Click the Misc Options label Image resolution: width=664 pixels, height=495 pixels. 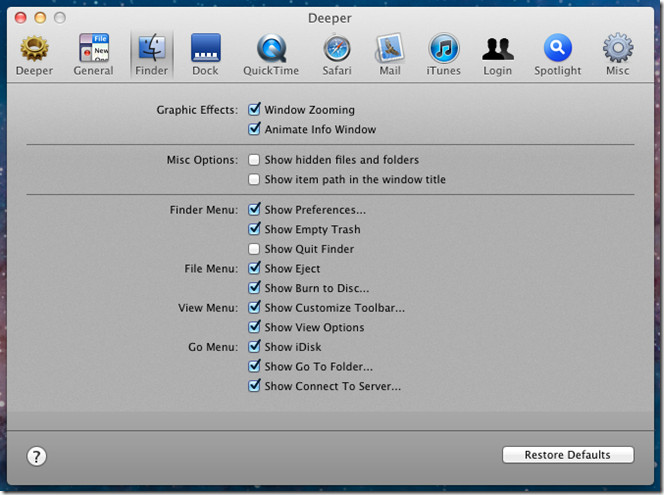tap(202, 160)
